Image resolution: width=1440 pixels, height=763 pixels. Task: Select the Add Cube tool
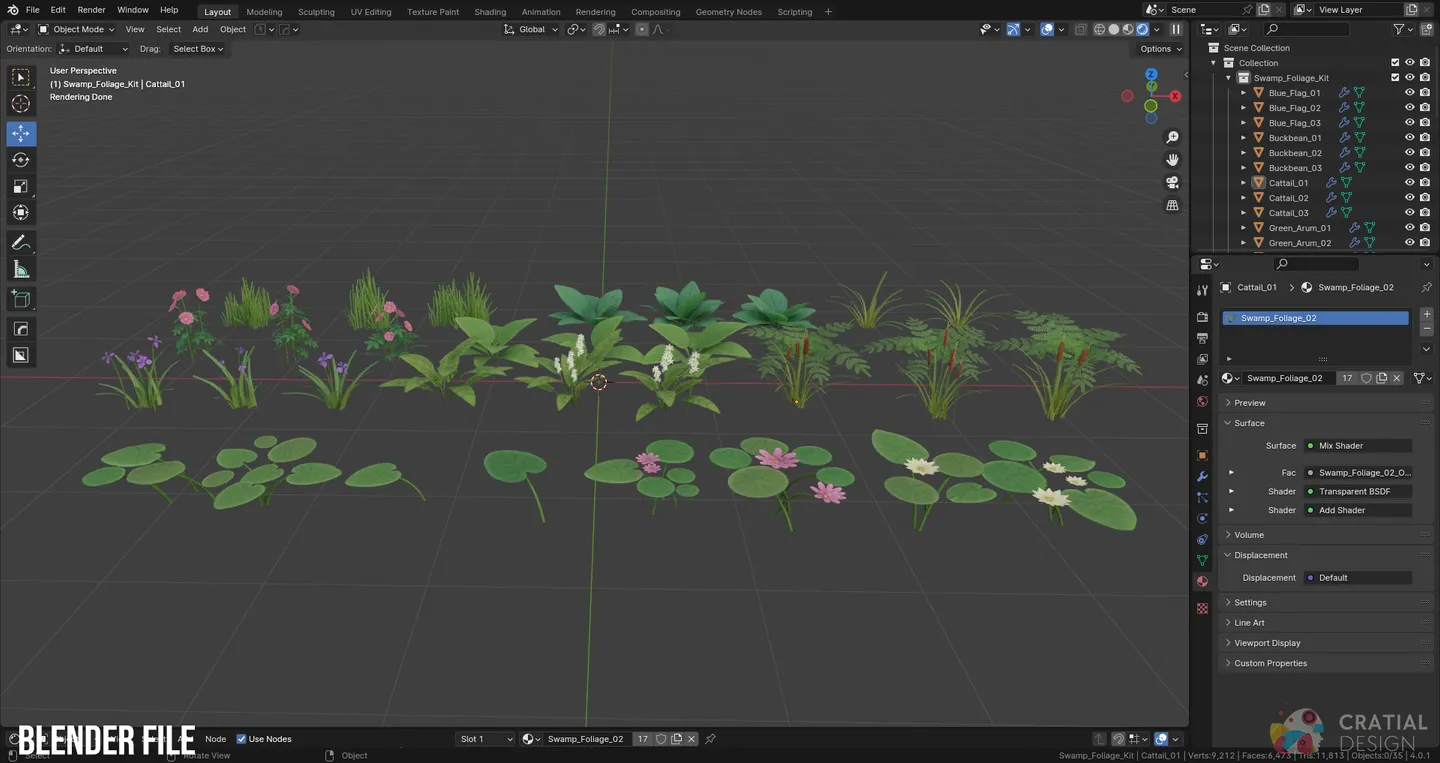tap(21, 299)
